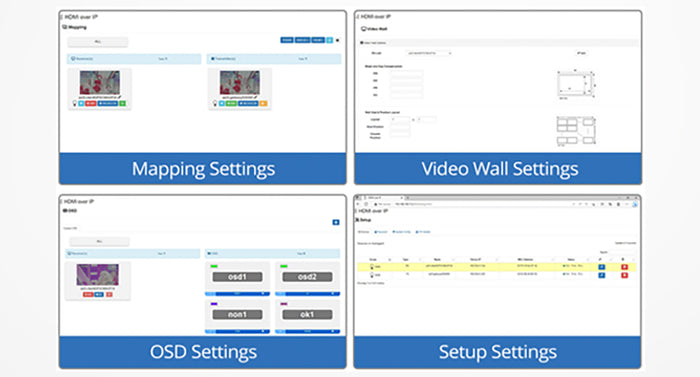Open the third tab link under the Setup heading

(x=401, y=232)
